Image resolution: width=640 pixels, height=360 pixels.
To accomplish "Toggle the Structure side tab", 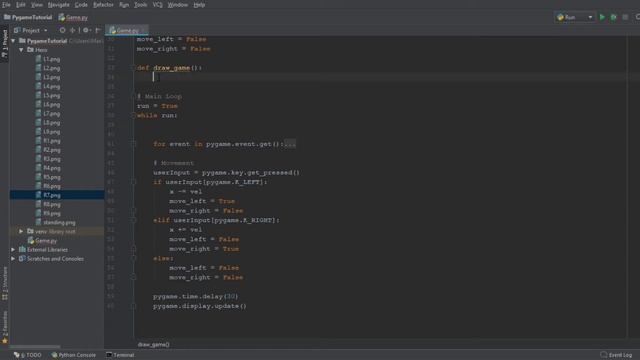I will click(x=4, y=283).
